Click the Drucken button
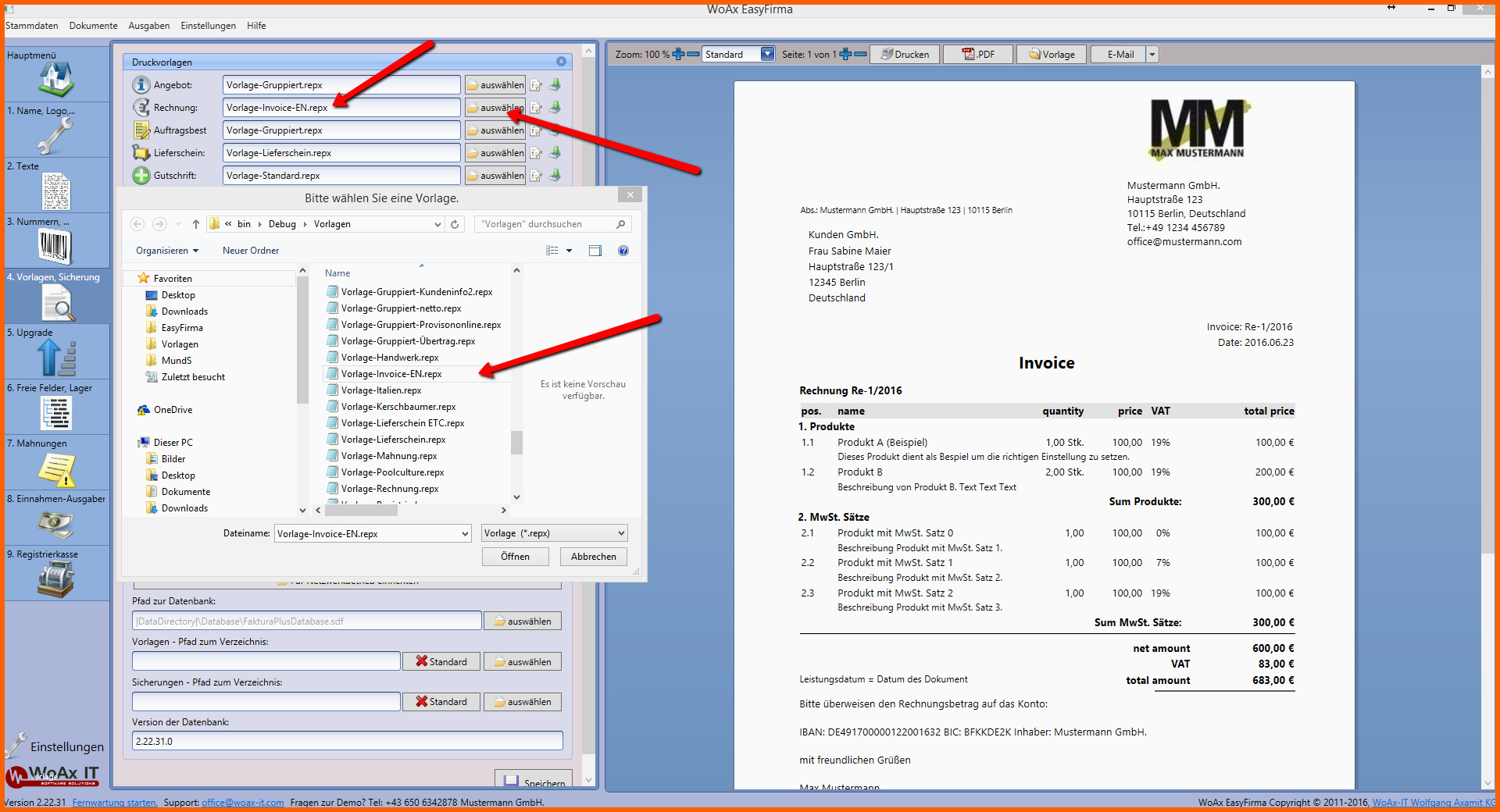This screenshot has height=812, width=1500. coord(905,55)
